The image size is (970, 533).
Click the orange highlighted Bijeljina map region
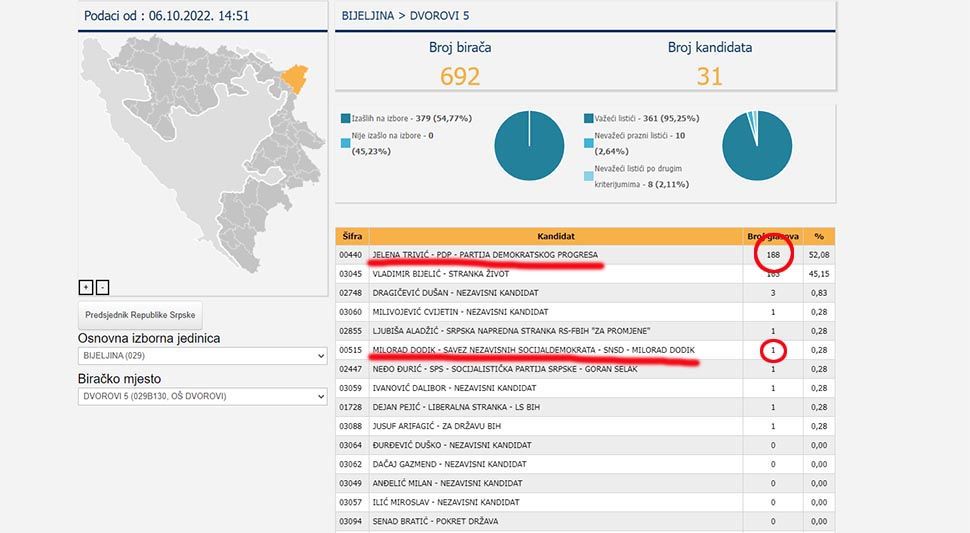pyautogui.click(x=296, y=76)
